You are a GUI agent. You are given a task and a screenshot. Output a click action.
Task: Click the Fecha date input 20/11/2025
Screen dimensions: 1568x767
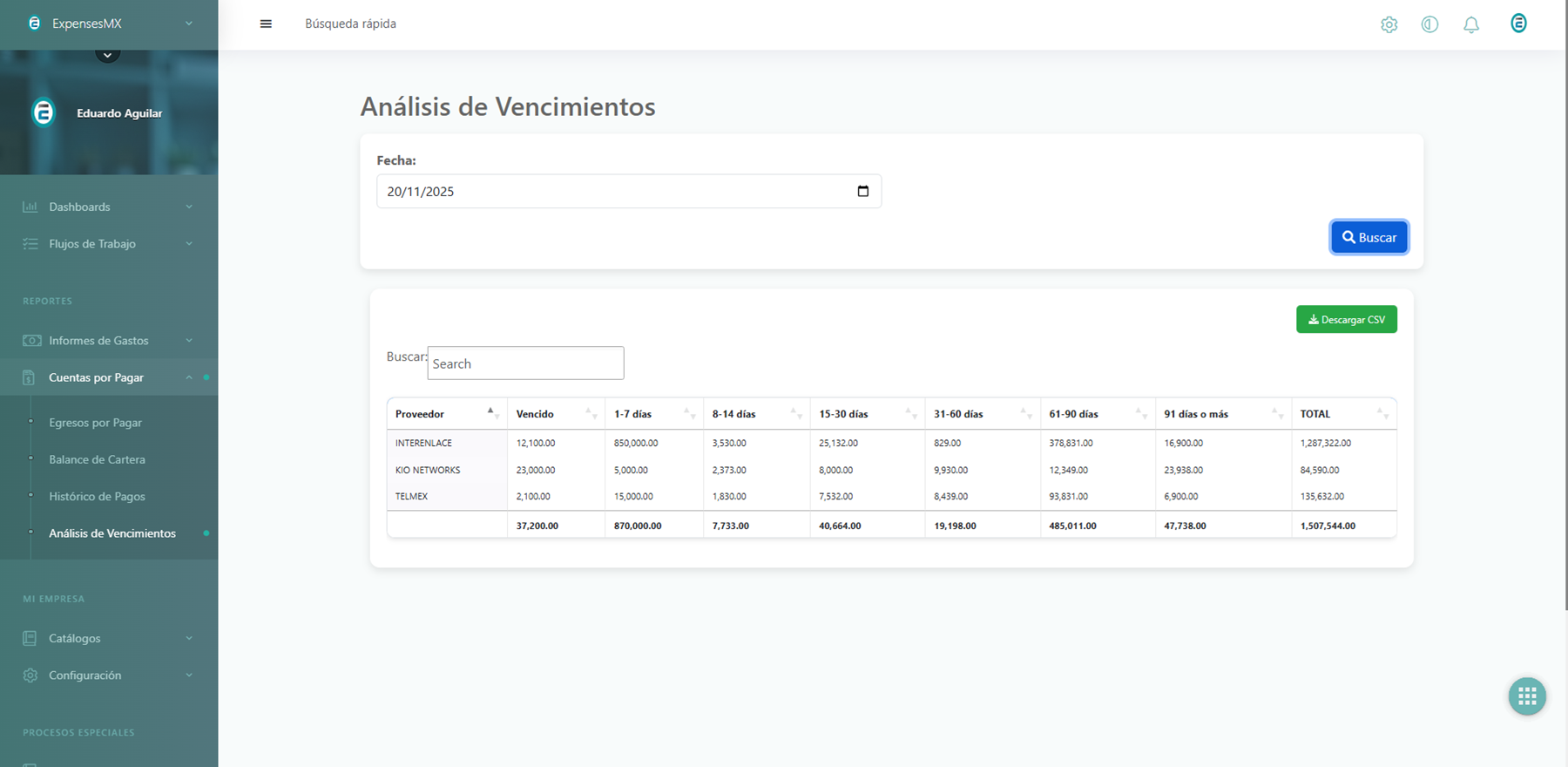click(629, 191)
